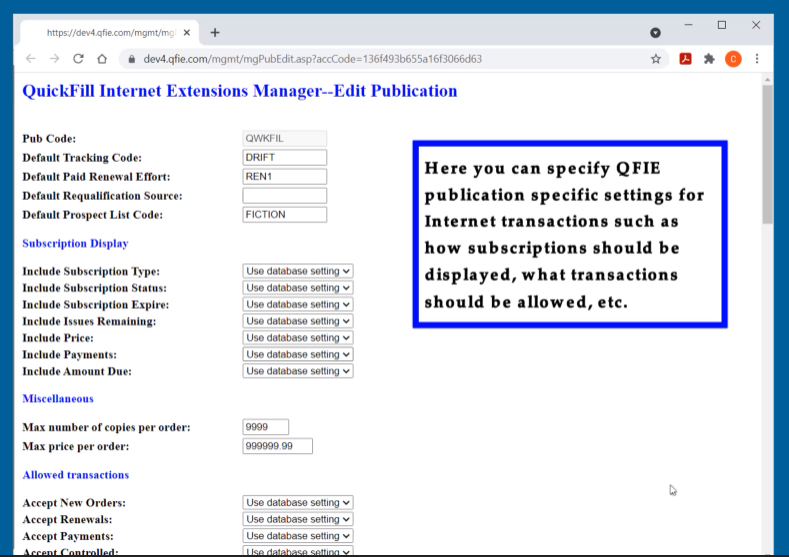Reload the current page

(78, 59)
